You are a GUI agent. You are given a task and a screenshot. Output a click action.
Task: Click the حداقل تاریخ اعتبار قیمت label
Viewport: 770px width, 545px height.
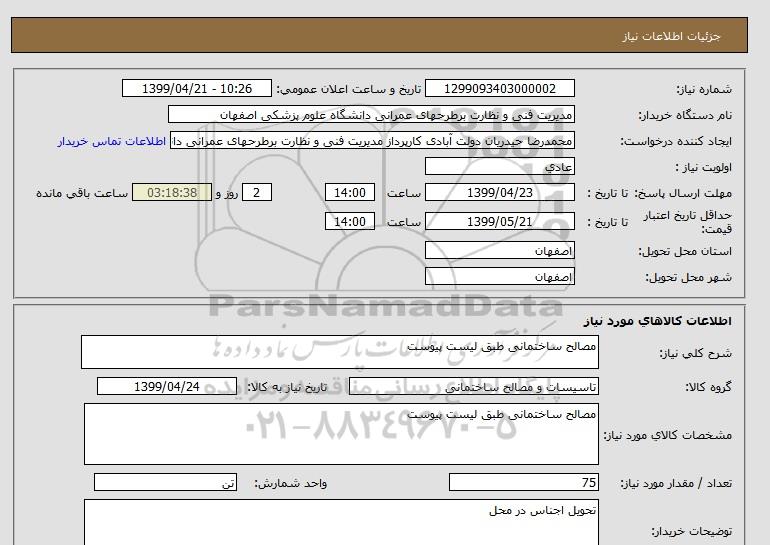click(688, 222)
